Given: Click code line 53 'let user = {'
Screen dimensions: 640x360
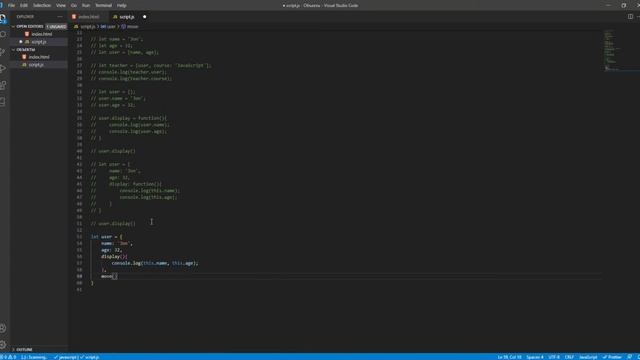Looking at the screenshot, I should [x=106, y=237].
